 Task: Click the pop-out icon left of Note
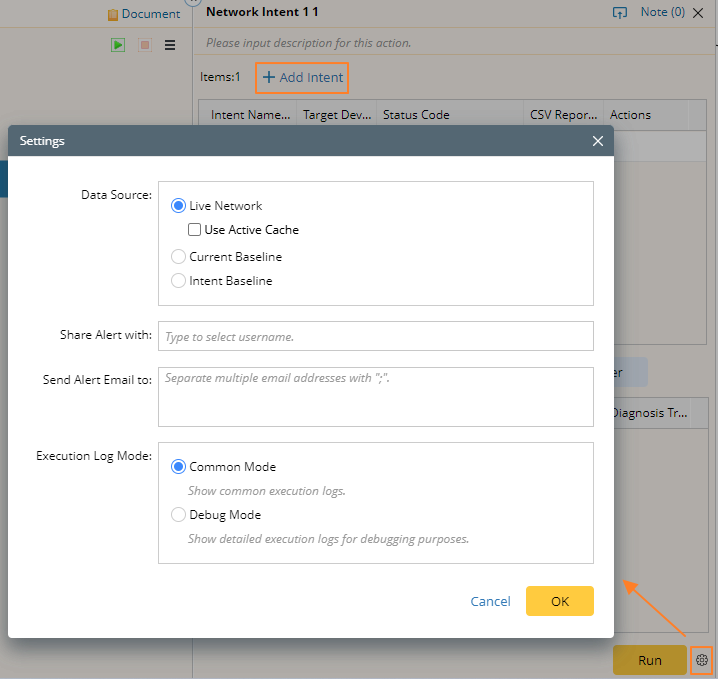[619, 13]
